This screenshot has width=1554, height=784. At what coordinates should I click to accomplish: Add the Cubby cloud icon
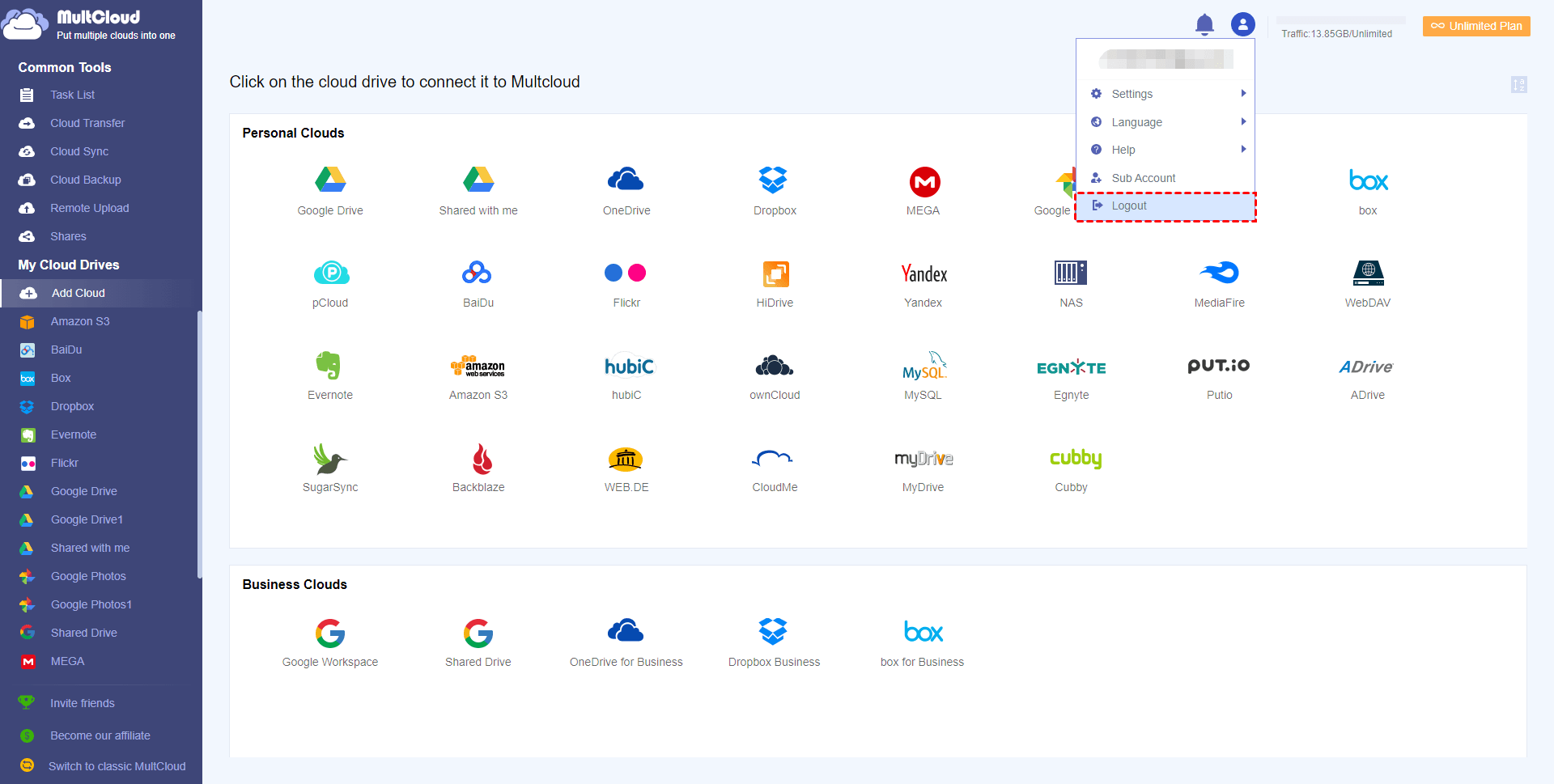click(1076, 459)
